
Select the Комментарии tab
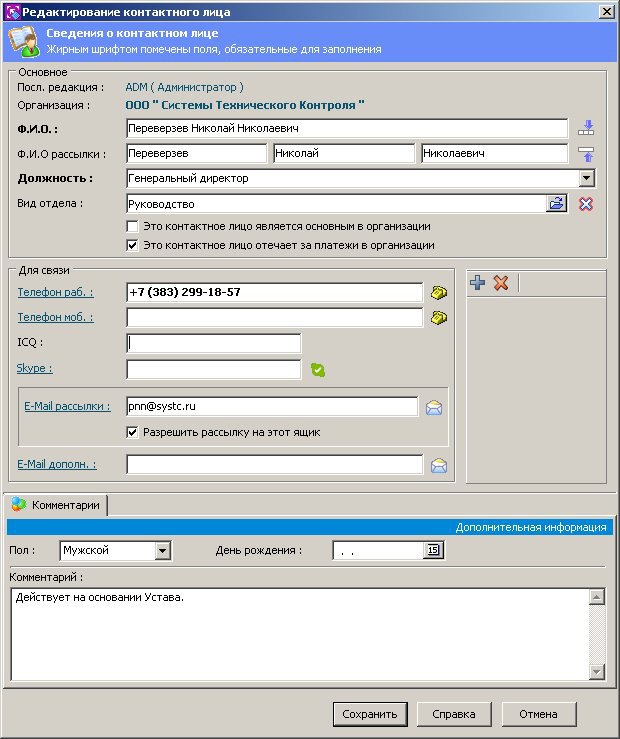click(x=57, y=505)
